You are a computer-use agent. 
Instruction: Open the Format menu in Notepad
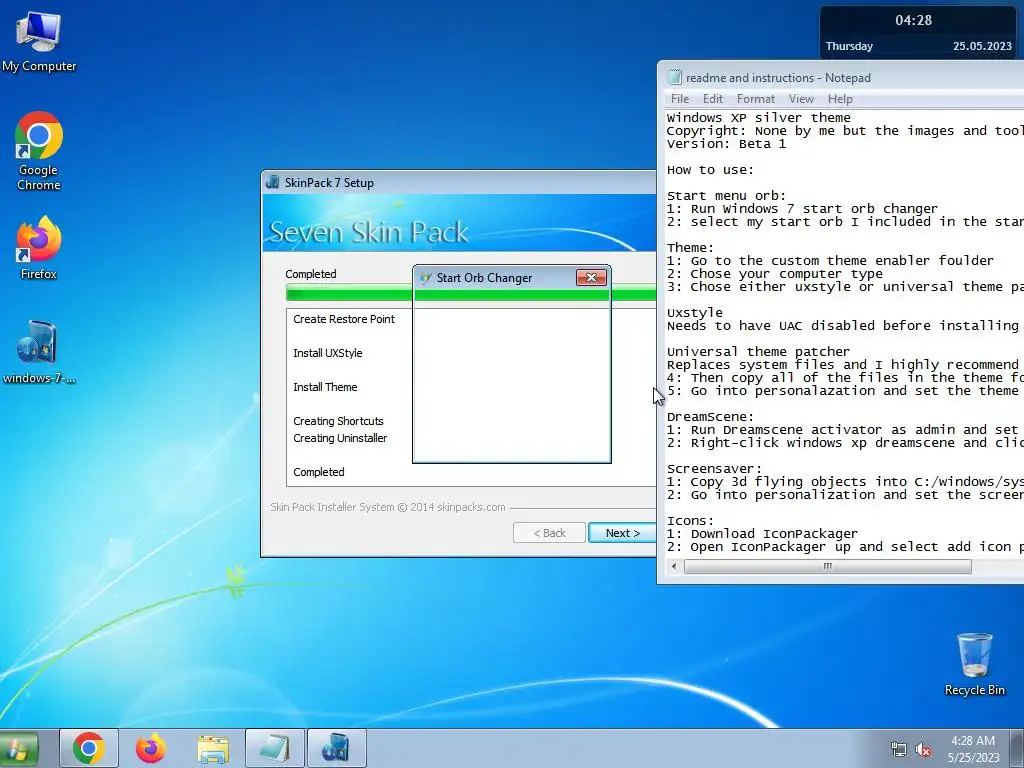click(756, 99)
